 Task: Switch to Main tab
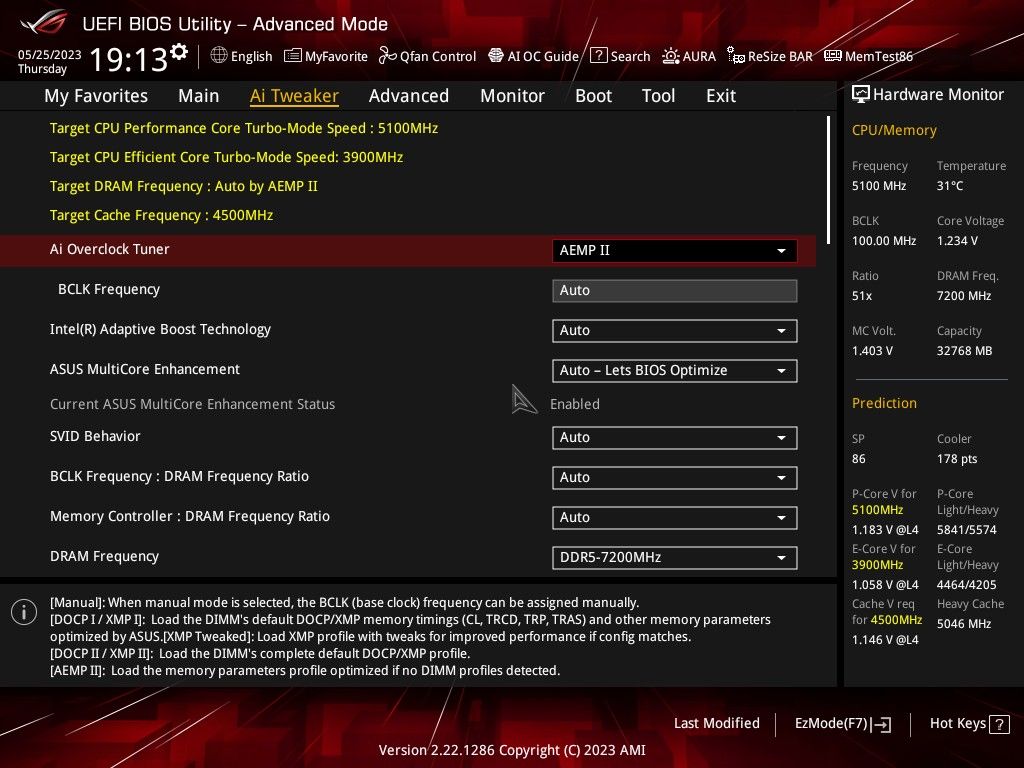point(199,96)
